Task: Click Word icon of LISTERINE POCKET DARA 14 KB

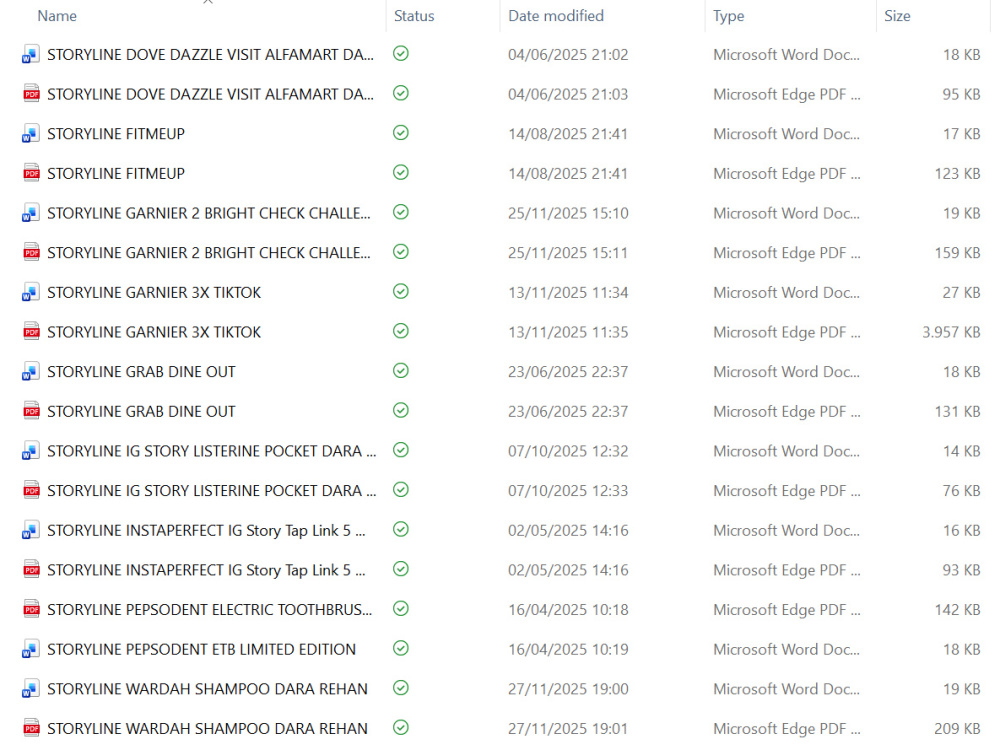Action: point(31,451)
